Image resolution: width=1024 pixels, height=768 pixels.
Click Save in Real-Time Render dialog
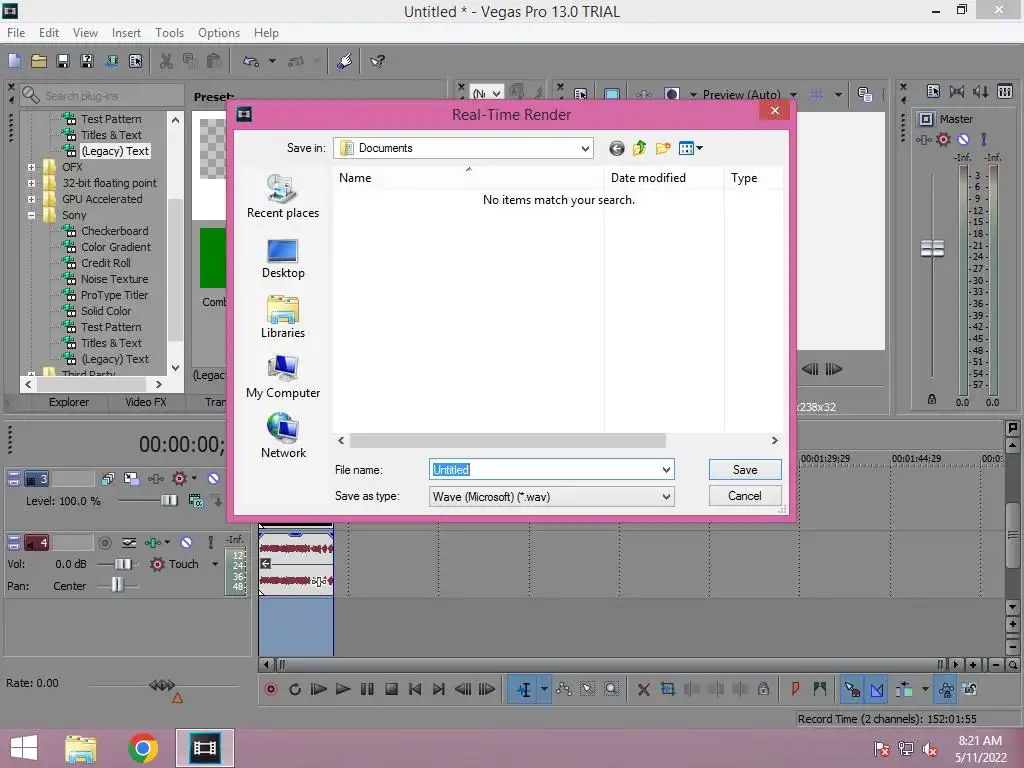click(745, 470)
